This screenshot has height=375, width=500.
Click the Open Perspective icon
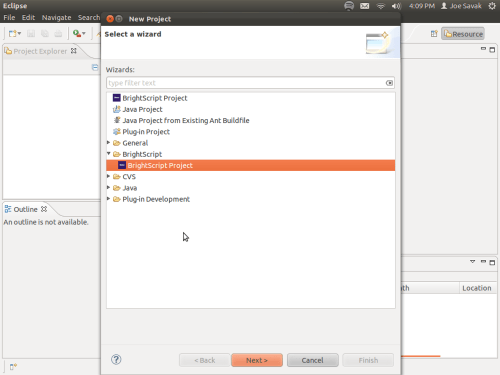[434, 34]
